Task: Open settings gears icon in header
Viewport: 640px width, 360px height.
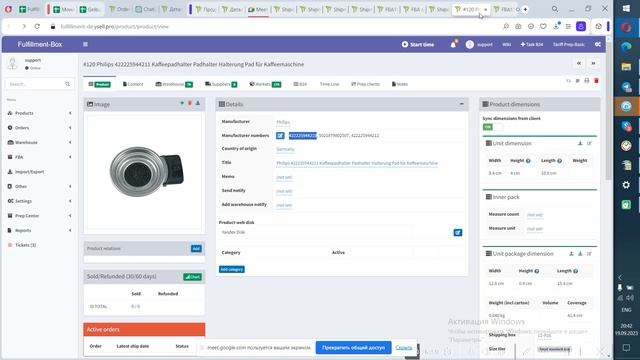Action: coord(598,44)
